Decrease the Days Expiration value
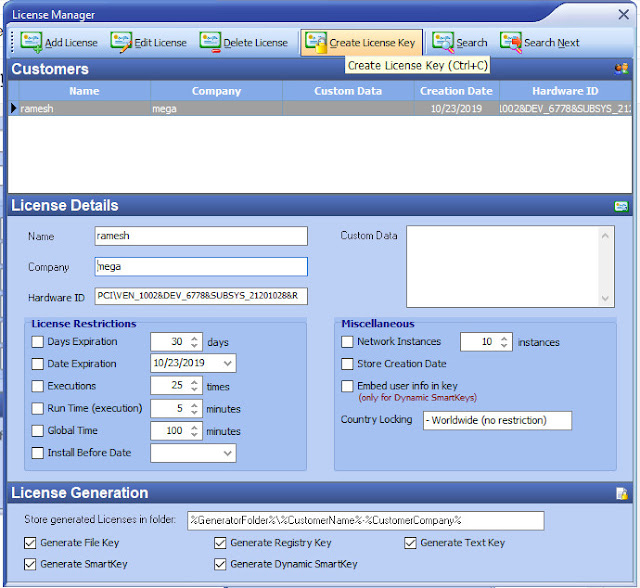Image resolution: width=640 pixels, height=588 pixels. pos(194,346)
